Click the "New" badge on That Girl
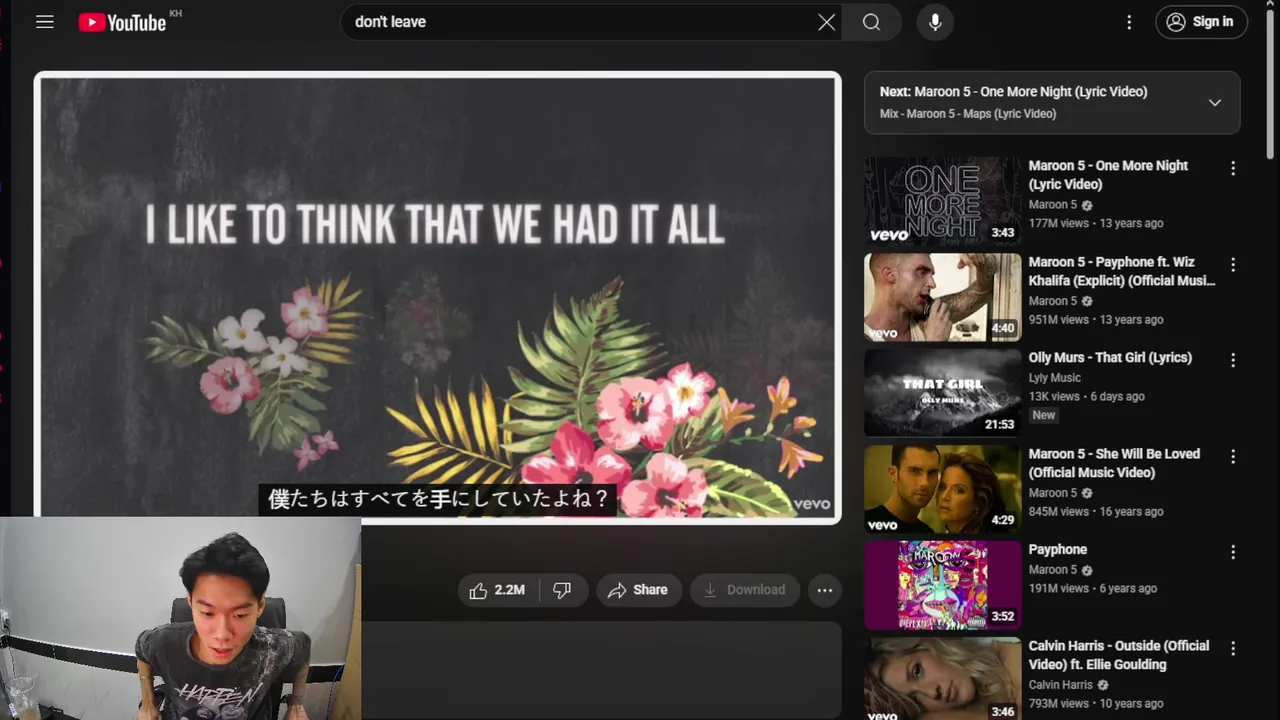The height and width of the screenshot is (720, 1280). 1044,415
